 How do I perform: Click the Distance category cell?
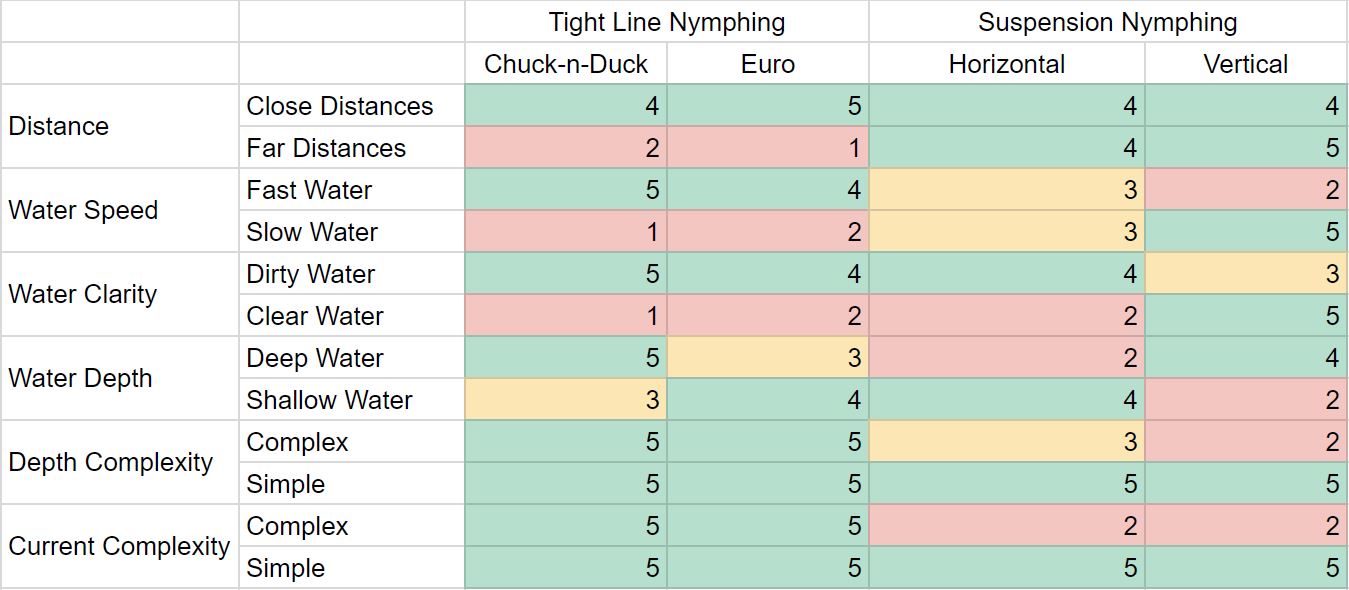click(x=120, y=127)
